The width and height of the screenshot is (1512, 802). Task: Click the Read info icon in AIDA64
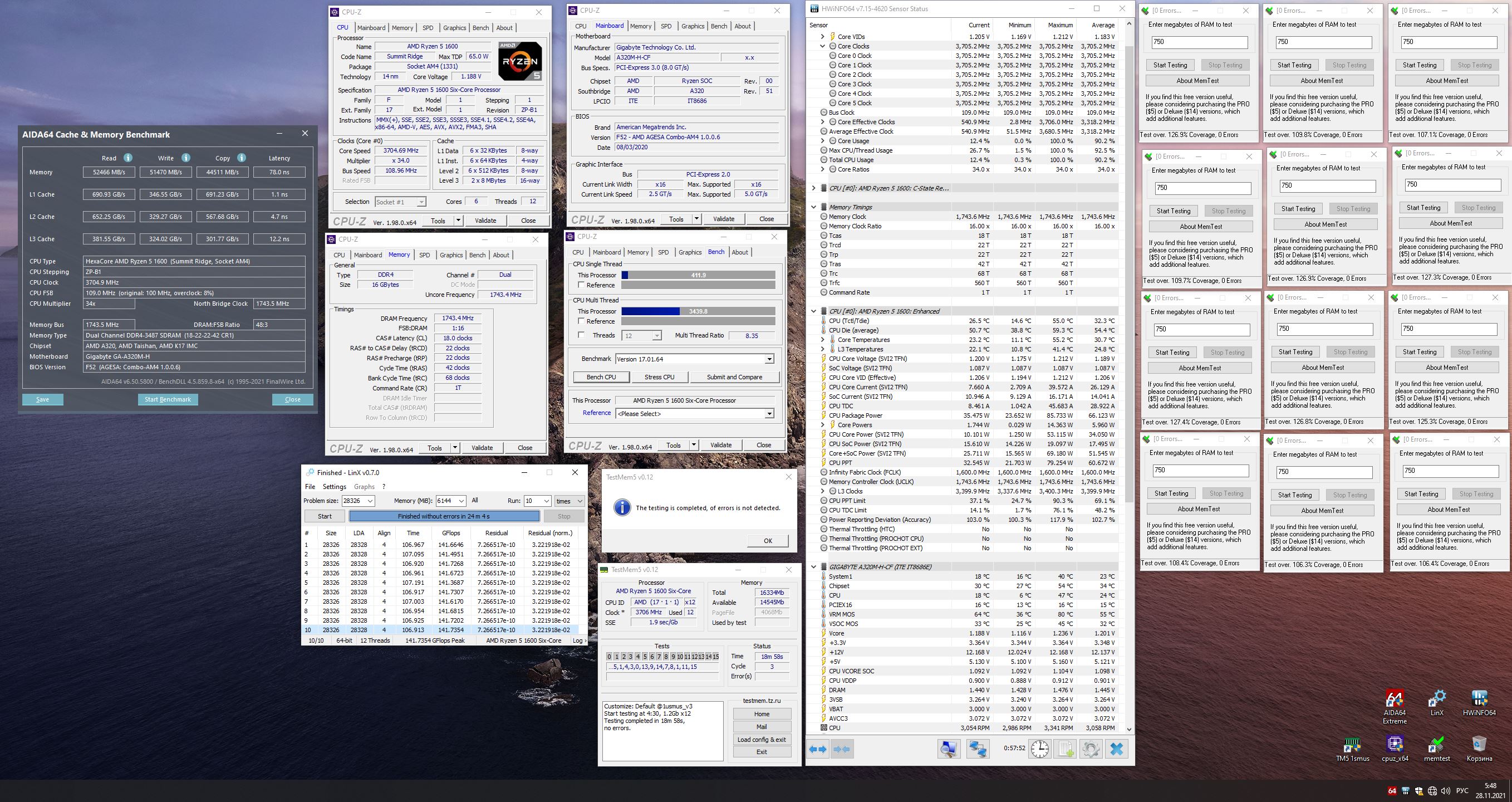click(127, 158)
